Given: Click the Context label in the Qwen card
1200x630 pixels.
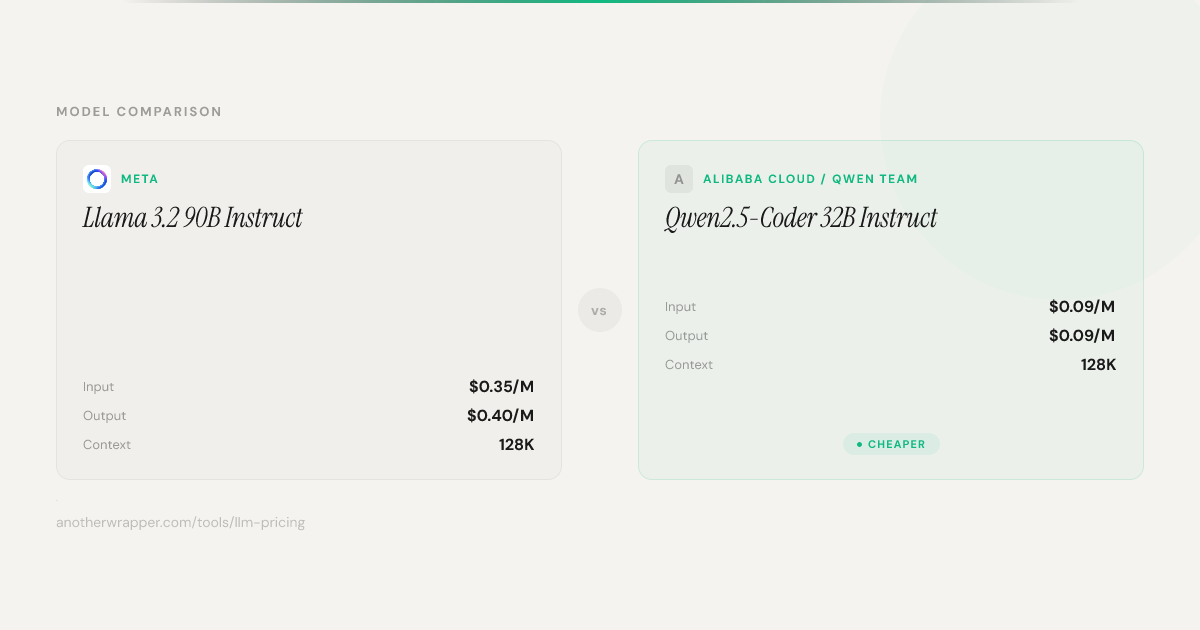Looking at the screenshot, I should pyautogui.click(x=688, y=365).
